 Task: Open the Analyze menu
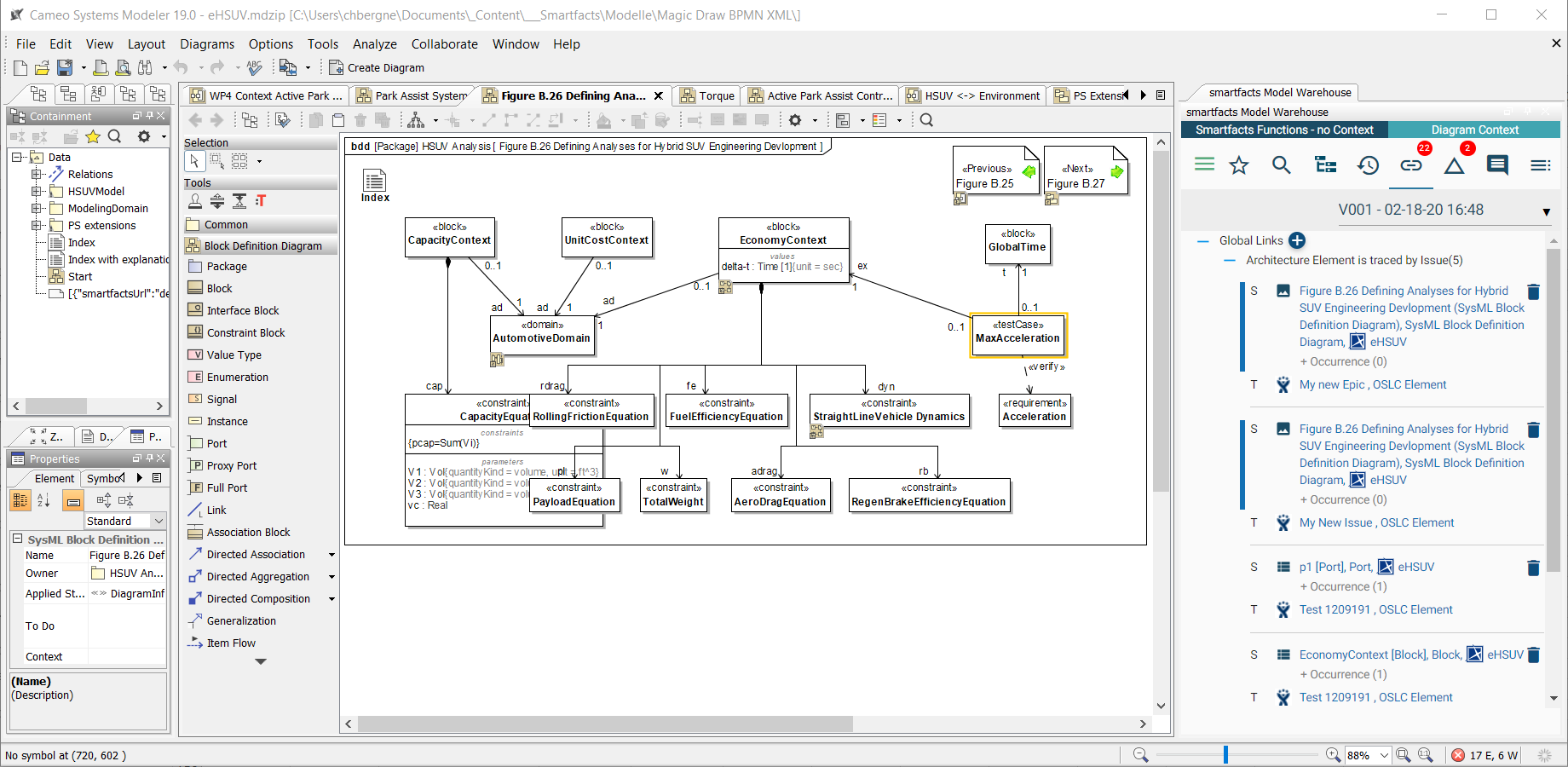point(375,44)
